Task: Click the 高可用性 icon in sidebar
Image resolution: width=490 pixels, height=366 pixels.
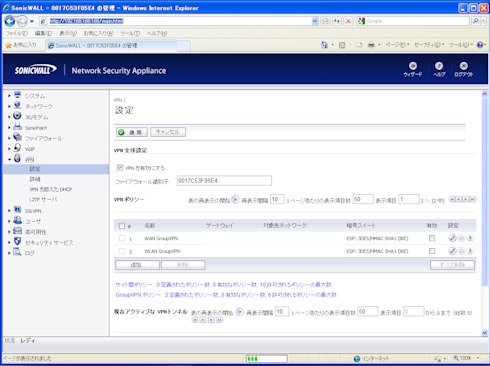Action: pos(18,231)
